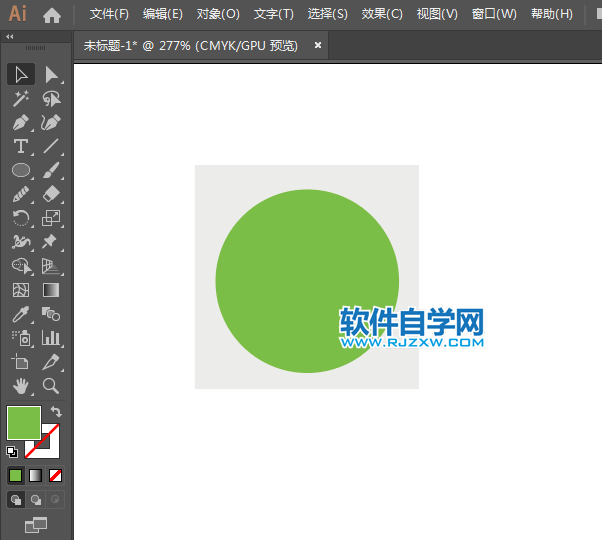This screenshot has width=602, height=540.
Task: Select the Curvature tool
Action: (x=51, y=122)
